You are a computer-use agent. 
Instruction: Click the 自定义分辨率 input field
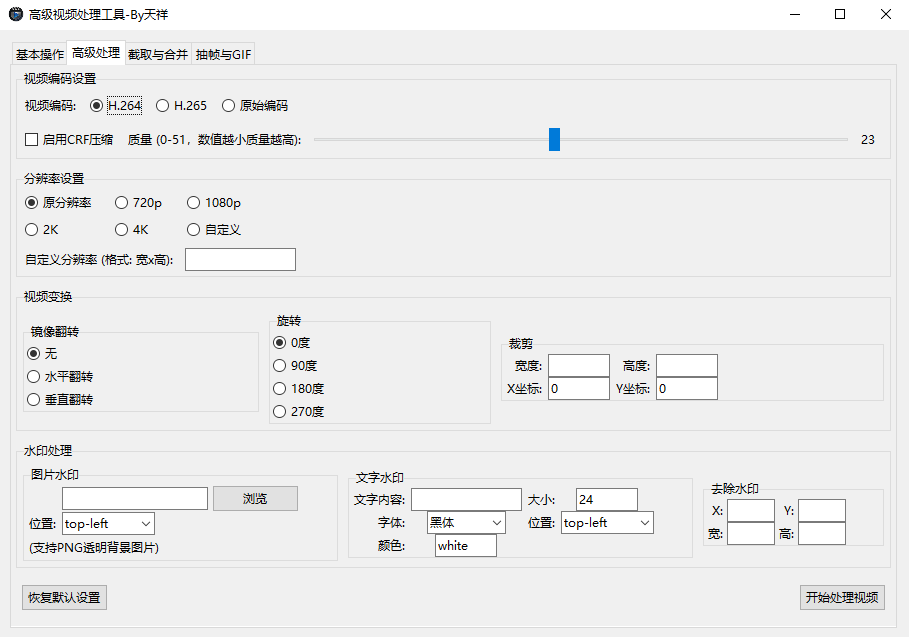click(x=241, y=260)
